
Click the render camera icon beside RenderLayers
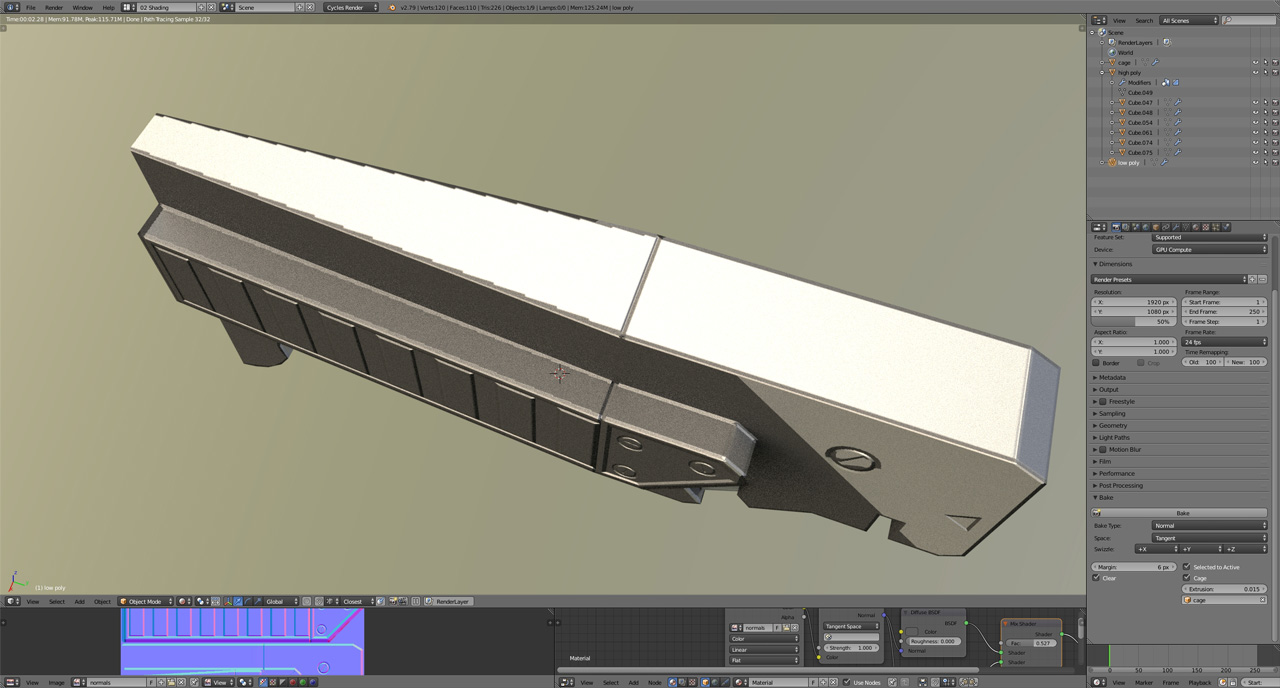pyautogui.click(x=1167, y=43)
